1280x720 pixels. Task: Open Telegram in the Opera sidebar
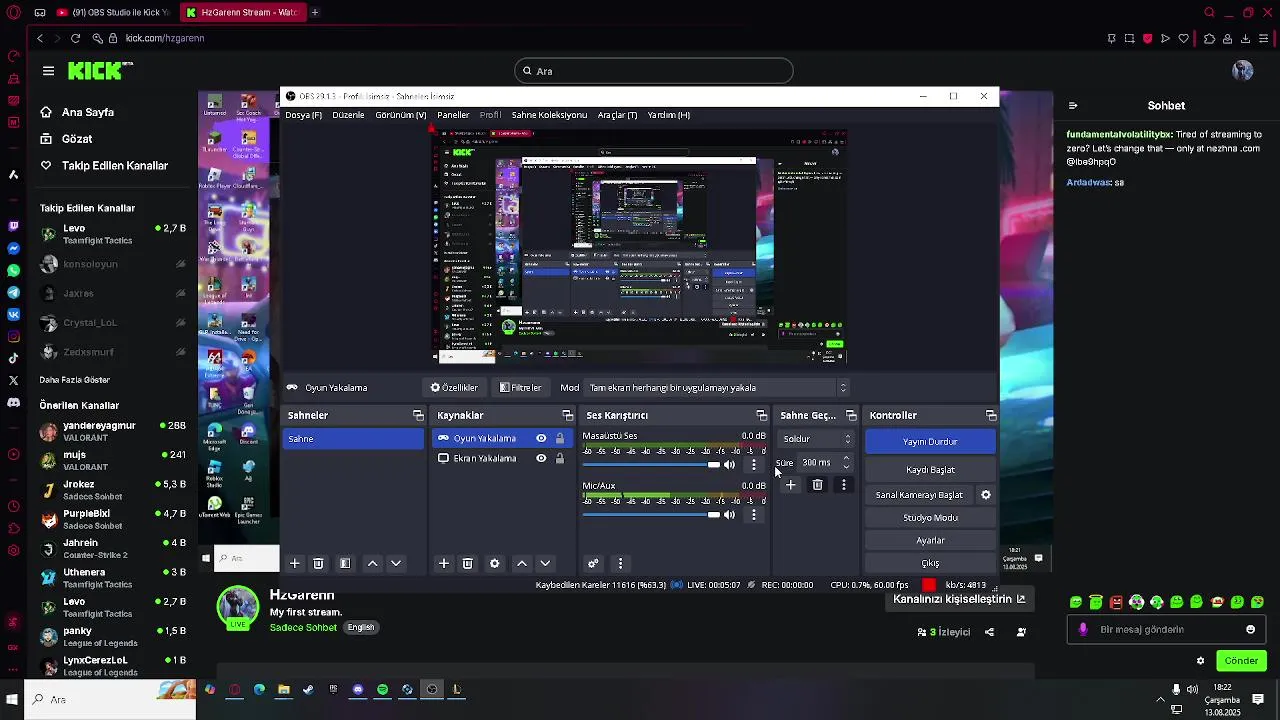pyautogui.click(x=13, y=293)
